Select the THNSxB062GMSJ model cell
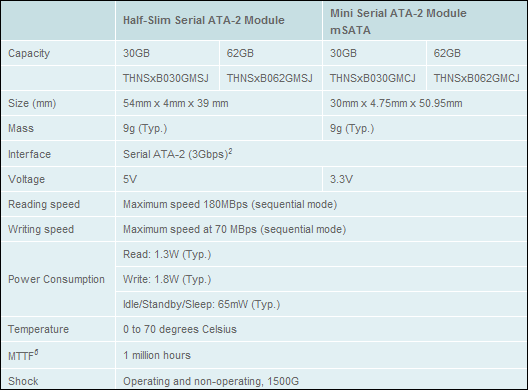This screenshot has width=528, height=390. (269, 78)
